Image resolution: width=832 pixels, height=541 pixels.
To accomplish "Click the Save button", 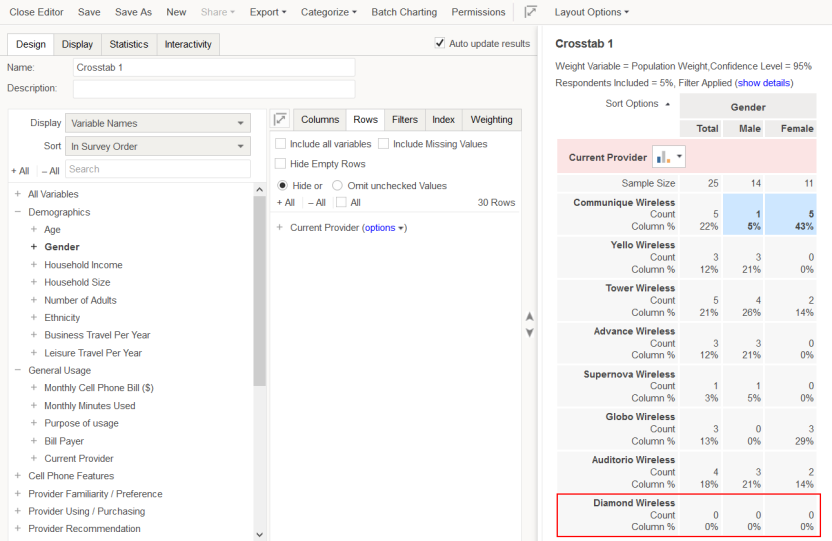I will point(89,12).
